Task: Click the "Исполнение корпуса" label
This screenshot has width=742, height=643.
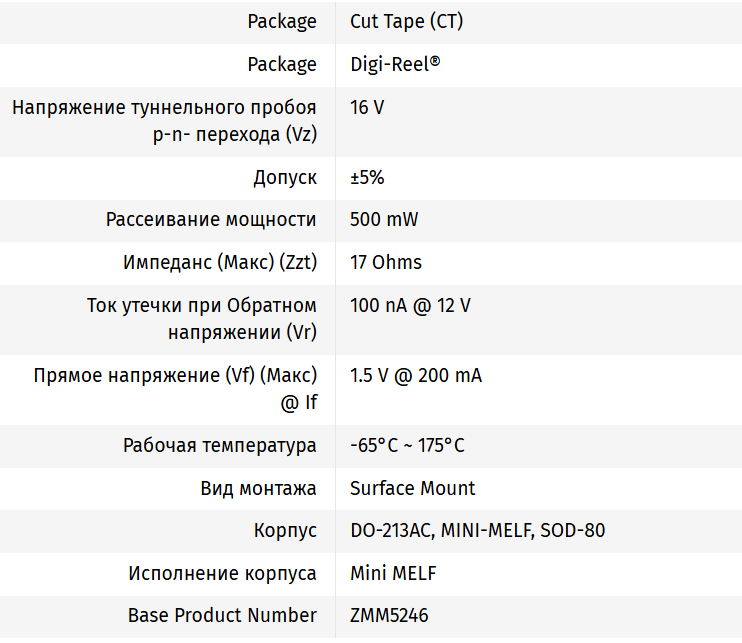Action: click(222, 574)
